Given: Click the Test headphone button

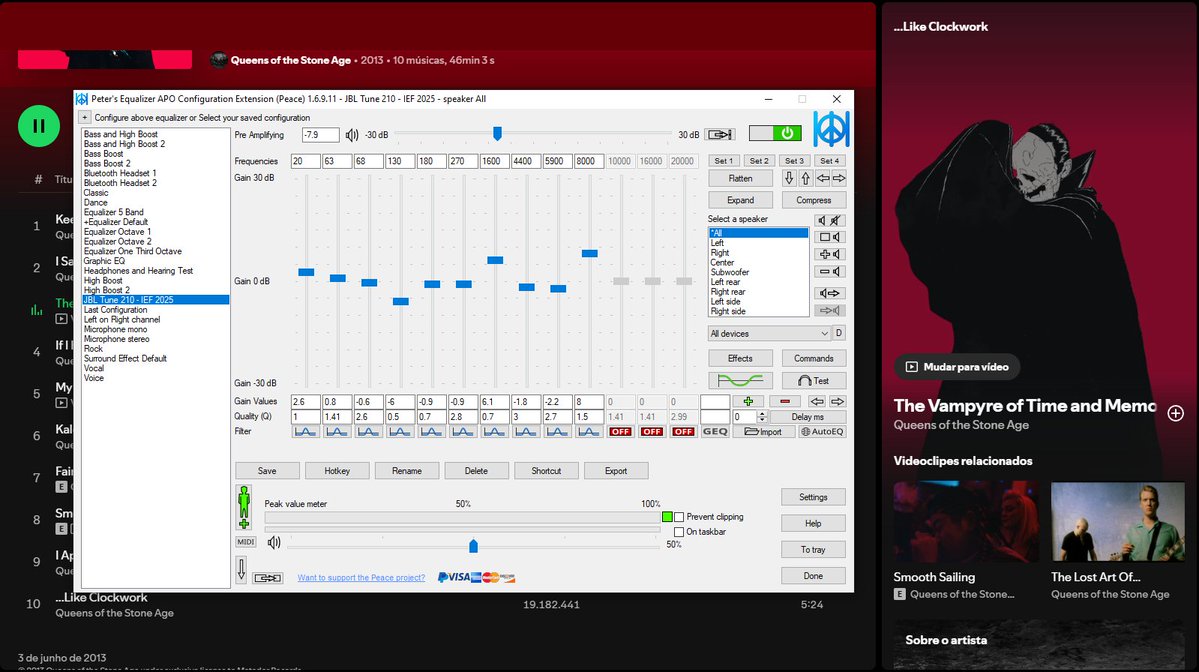Looking at the screenshot, I should 814,380.
